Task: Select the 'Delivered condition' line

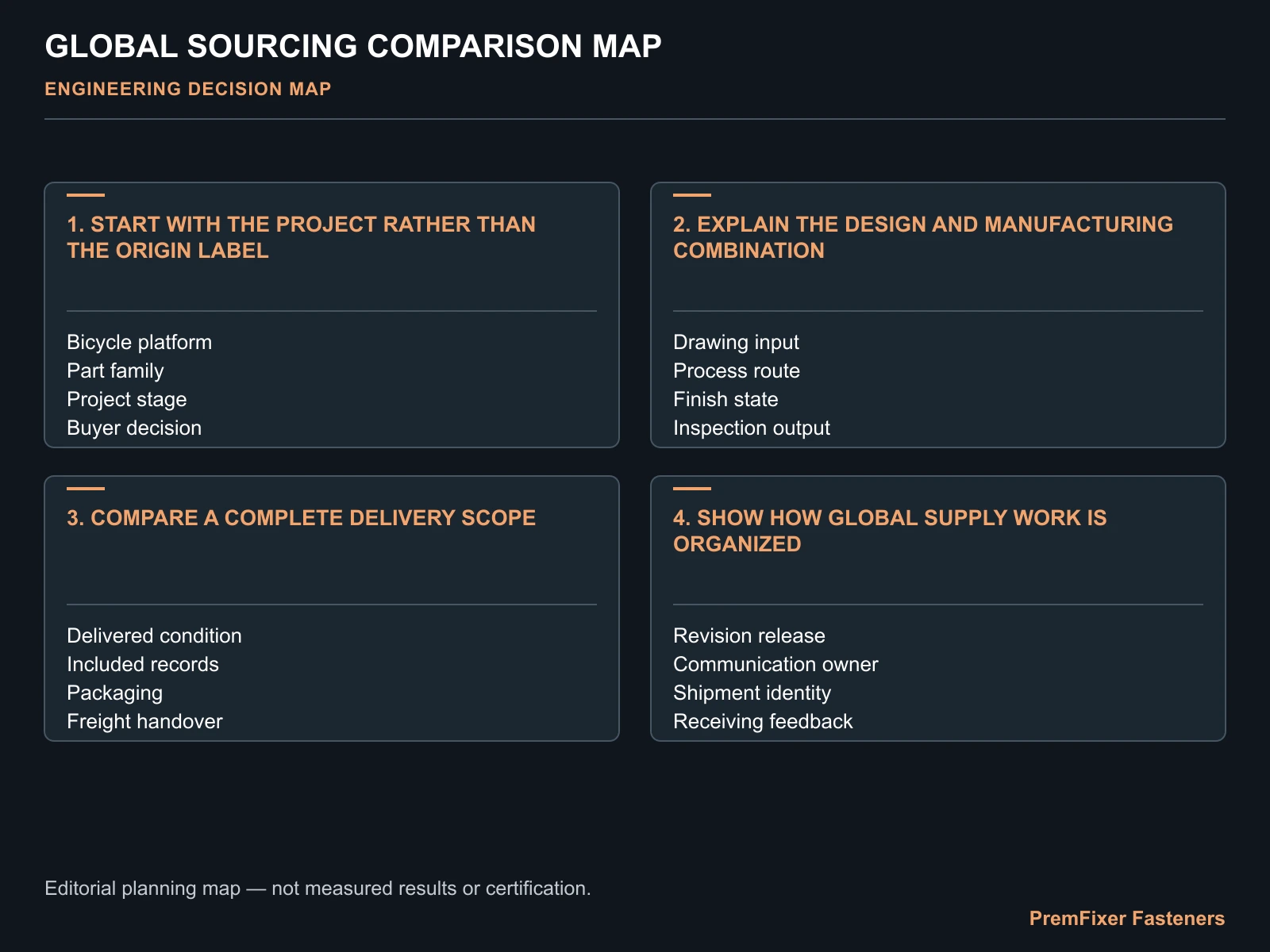Action: pos(154,635)
